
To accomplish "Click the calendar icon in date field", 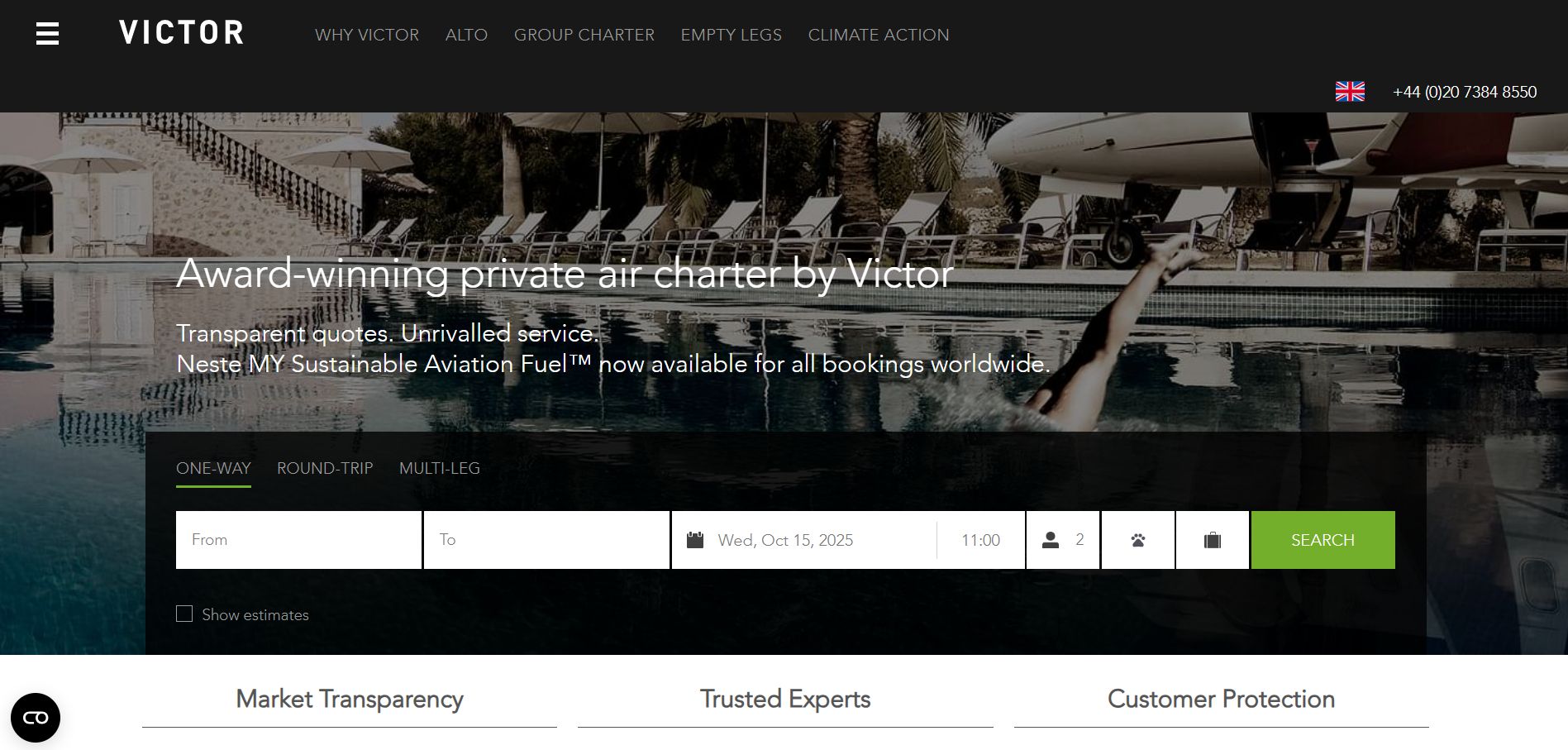I will click(x=695, y=540).
